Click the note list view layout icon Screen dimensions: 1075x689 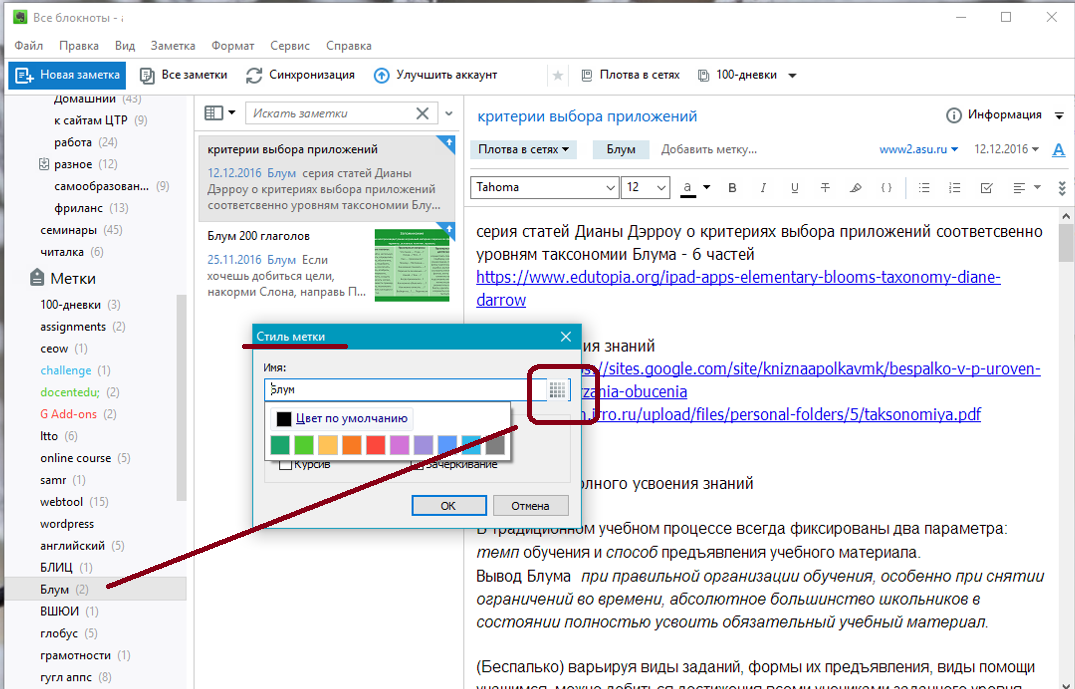pos(214,113)
